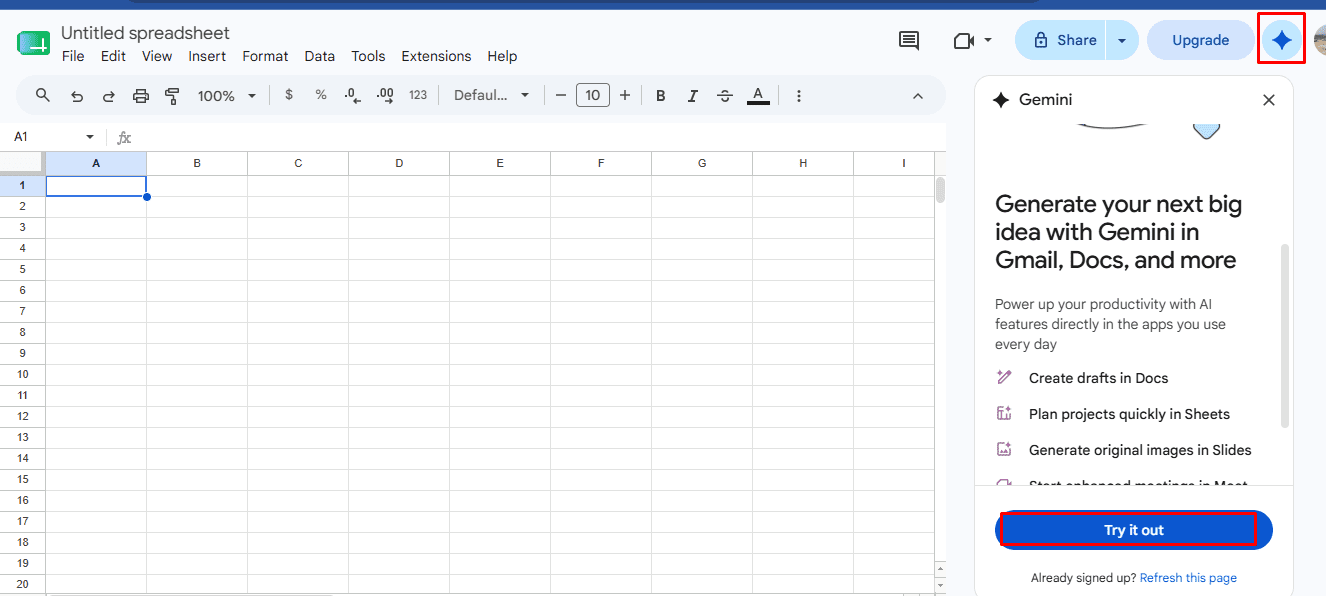Image resolution: width=1326 pixels, height=596 pixels.
Task: Click the Google Sheets home icon
Action: pos(33,43)
